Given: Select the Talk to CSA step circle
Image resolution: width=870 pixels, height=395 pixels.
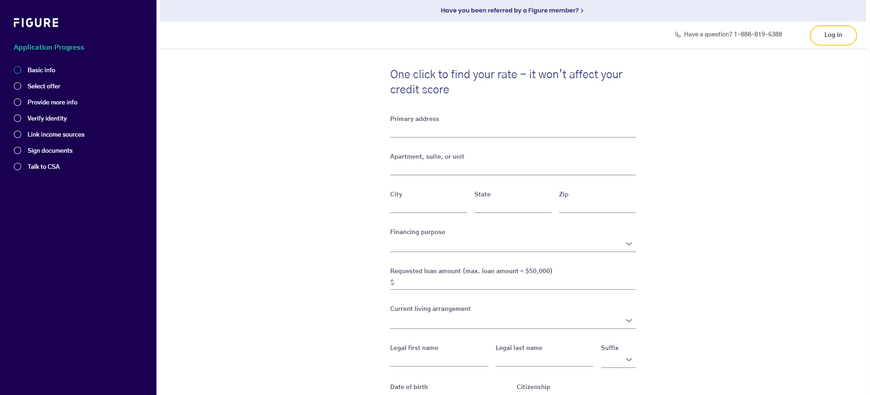Looking at the screenshot, I should (x=17, y=167).
